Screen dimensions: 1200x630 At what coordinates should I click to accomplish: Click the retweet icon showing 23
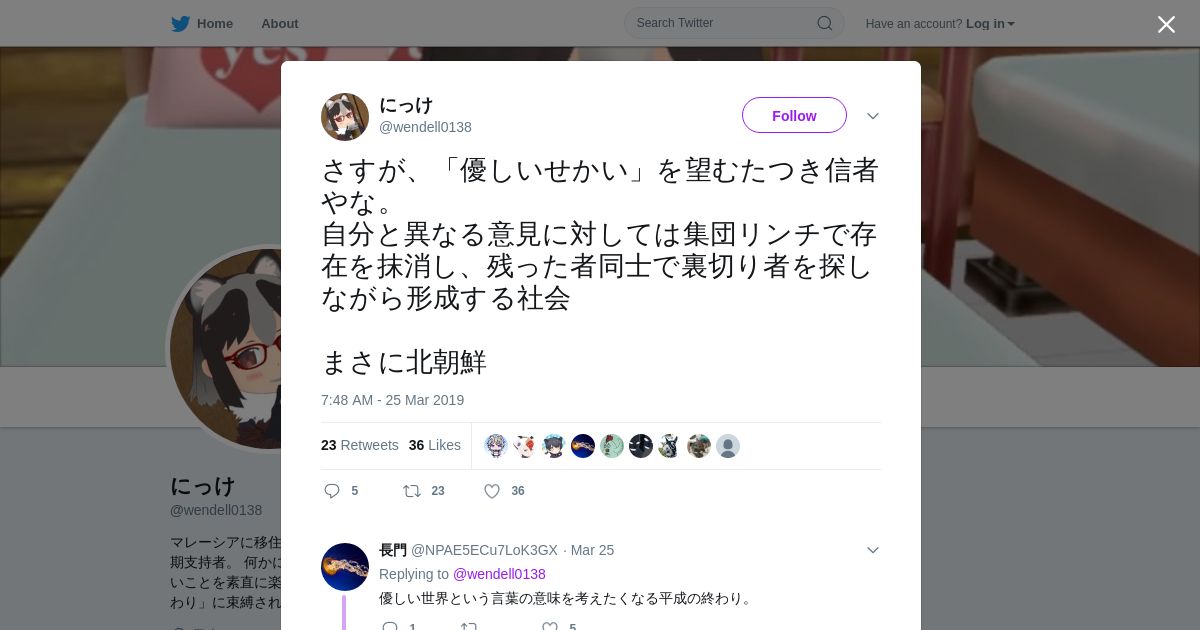coord(411,491)
